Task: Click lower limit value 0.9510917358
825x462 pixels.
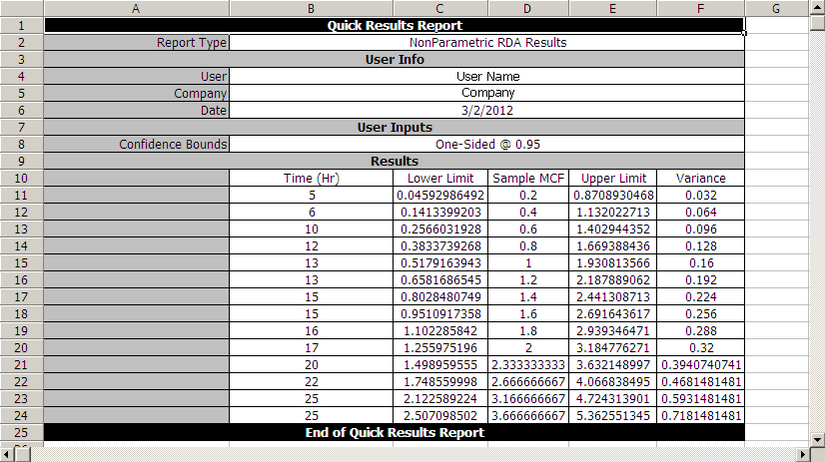Action: pyautogui.click(x=440, y=314)
